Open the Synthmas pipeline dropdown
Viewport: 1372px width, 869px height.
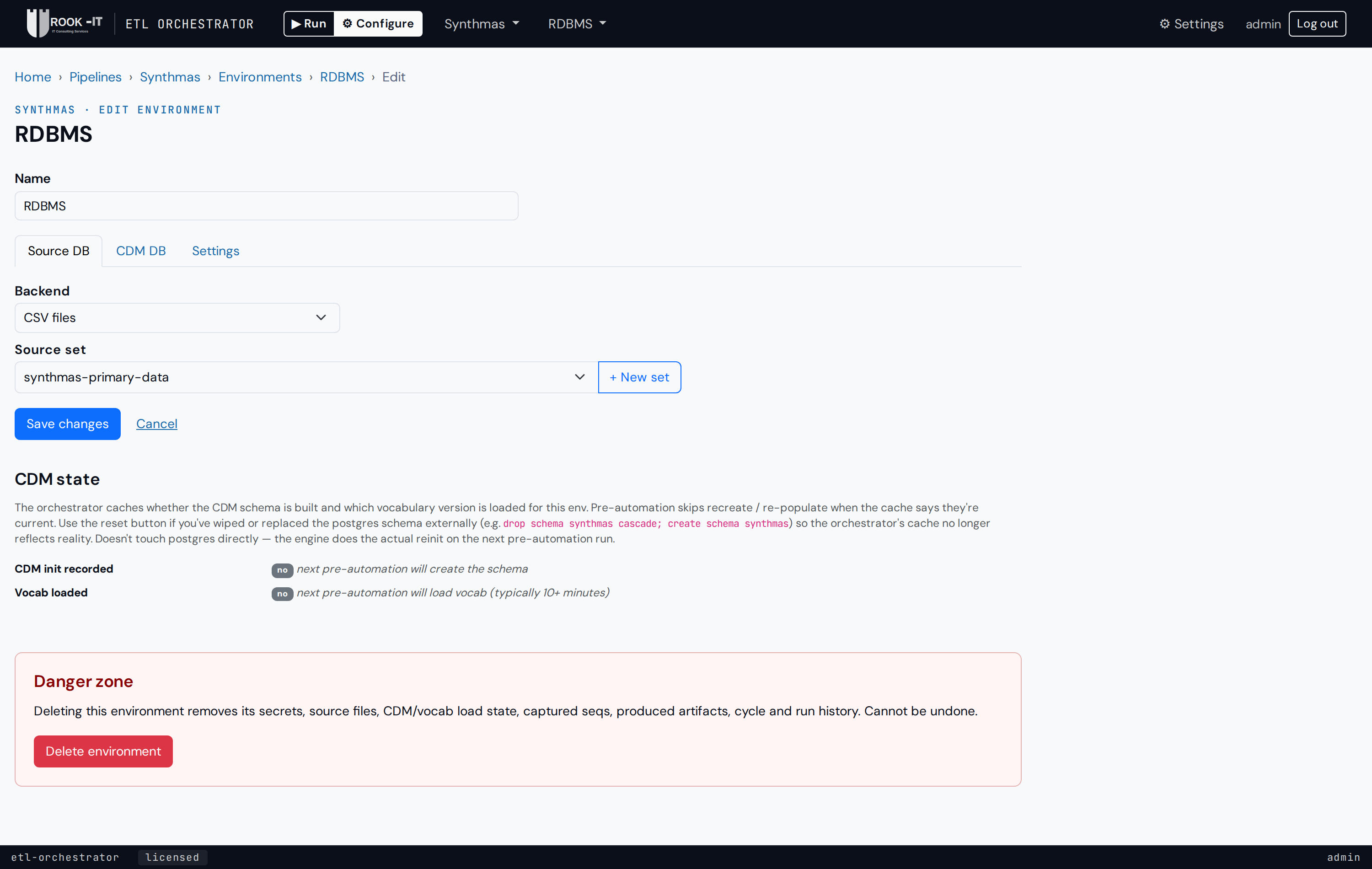pyautogui.click(x=482, y=24)
